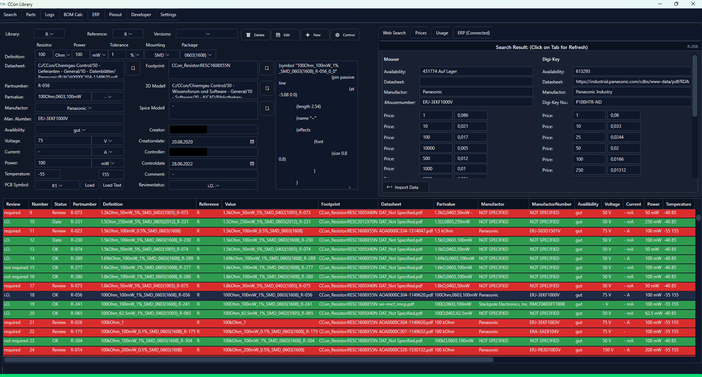Click the Stackpole Electronics manufactor cell
The height and width of the screenshot is (377, 702).
(503, 304)
